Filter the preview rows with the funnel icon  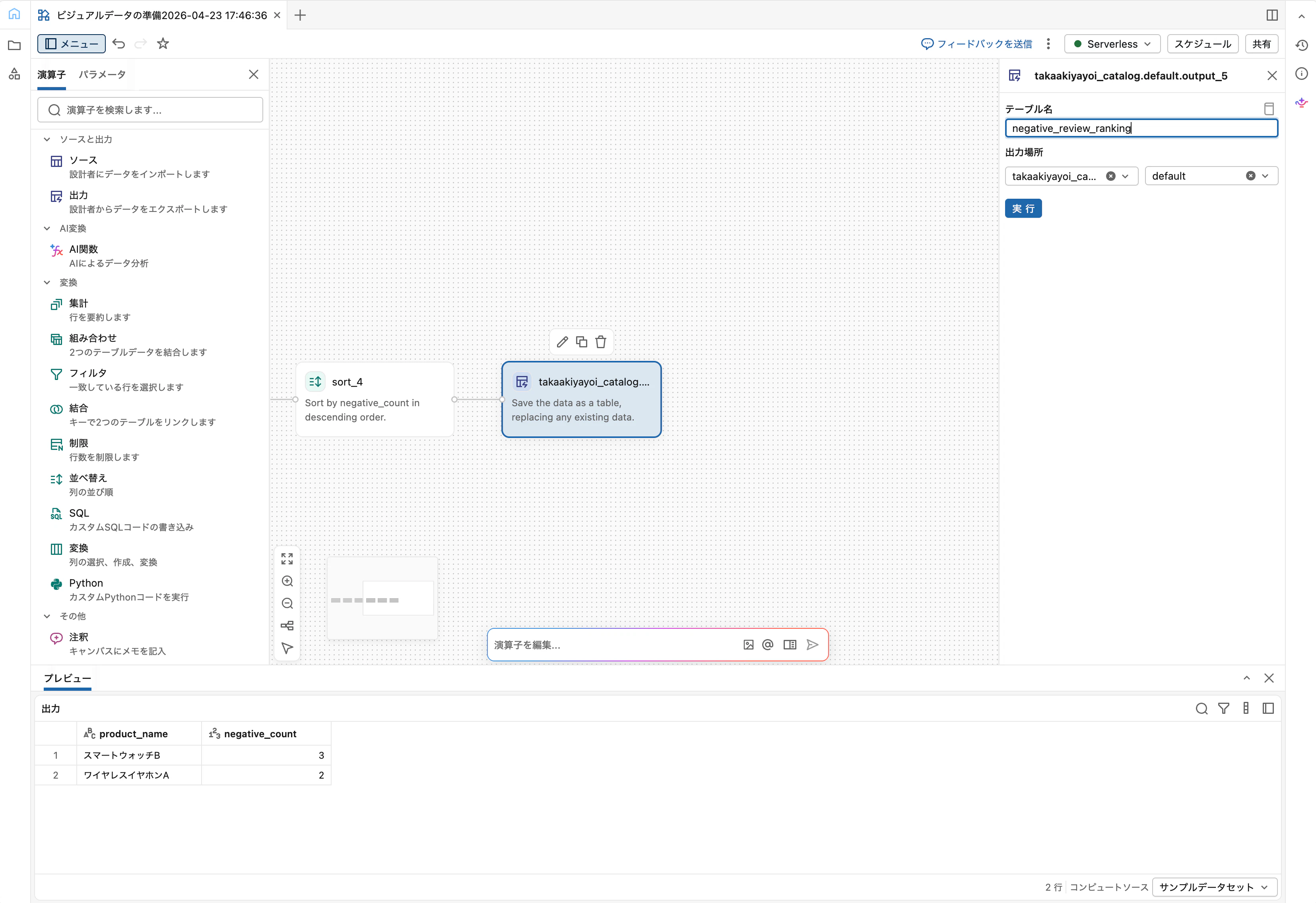pos(1224,708)
